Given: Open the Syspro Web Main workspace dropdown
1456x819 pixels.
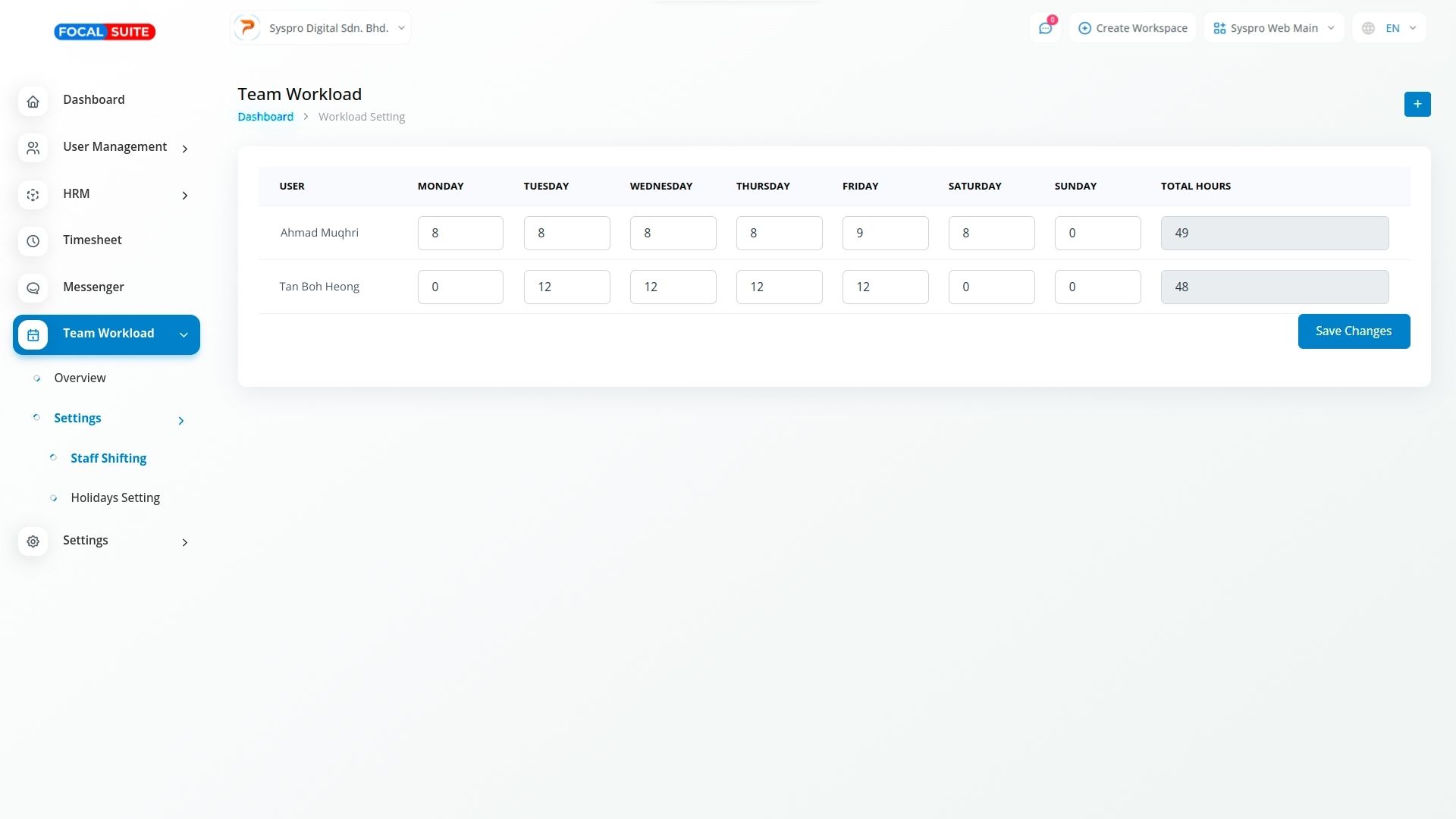Looking at the screenshot, I should [1273, 28].
